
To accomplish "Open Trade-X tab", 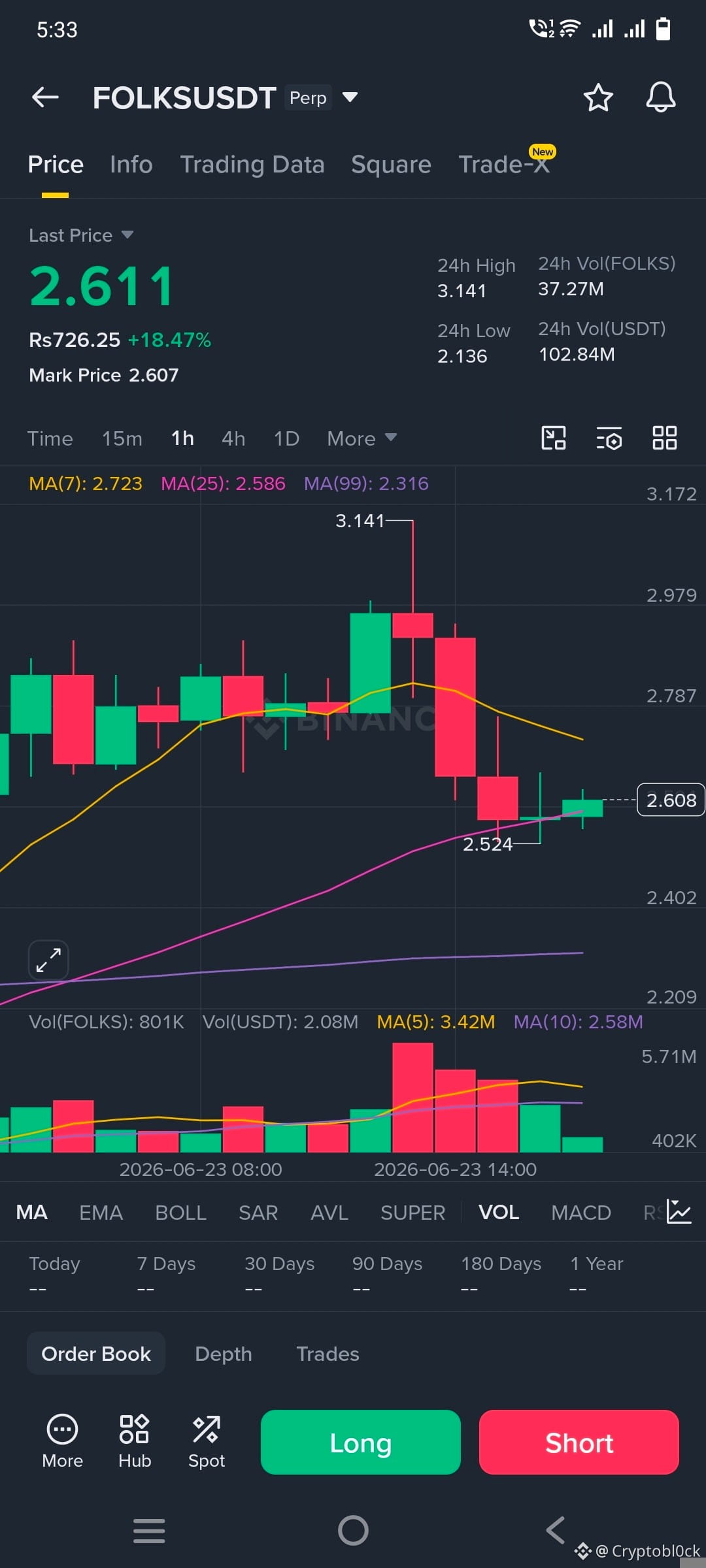I will (504, 165).
